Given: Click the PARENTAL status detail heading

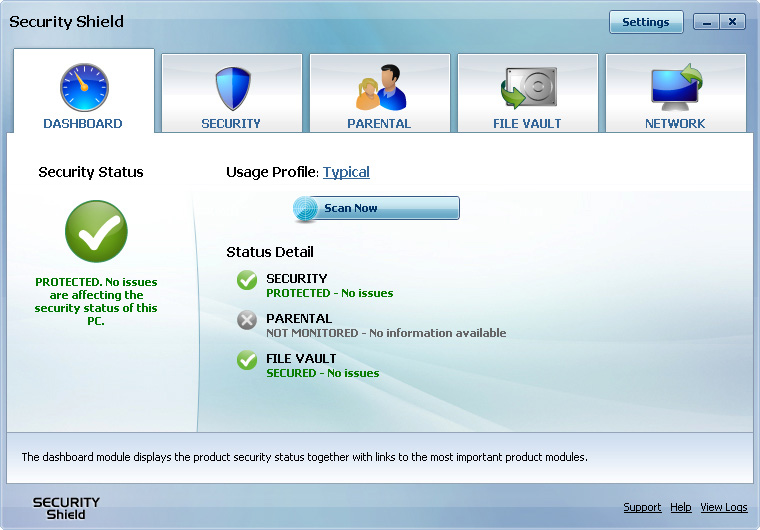Looking at the screenshot, I should (299, 319).
